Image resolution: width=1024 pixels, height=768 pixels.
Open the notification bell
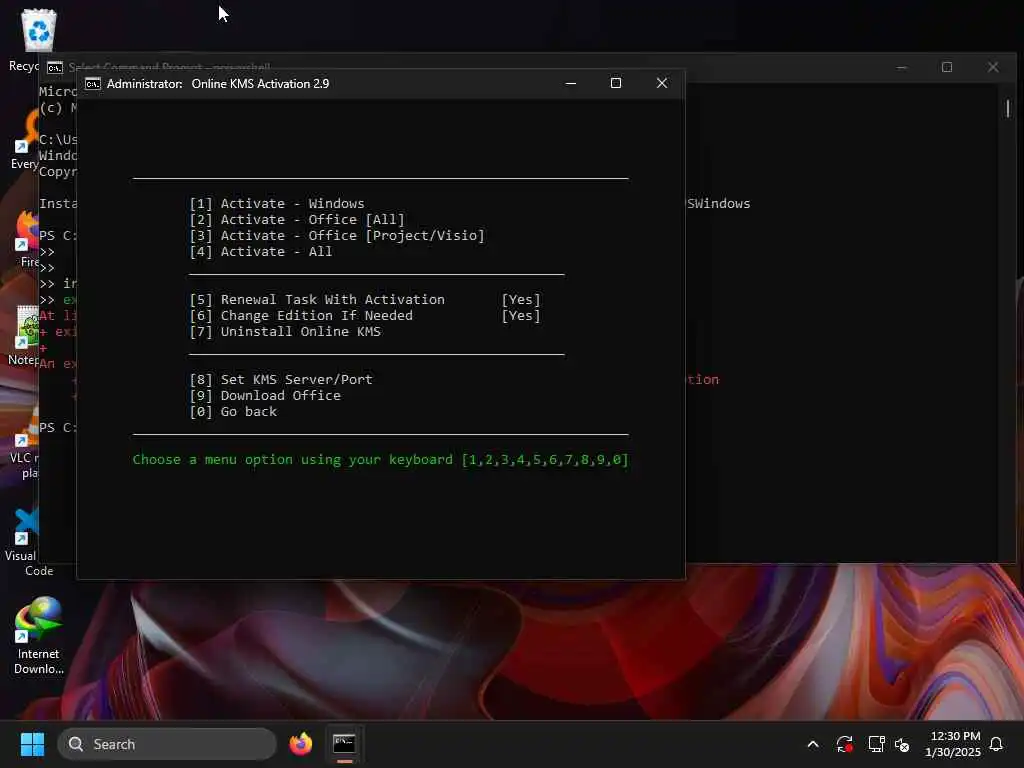pos(997,744)
